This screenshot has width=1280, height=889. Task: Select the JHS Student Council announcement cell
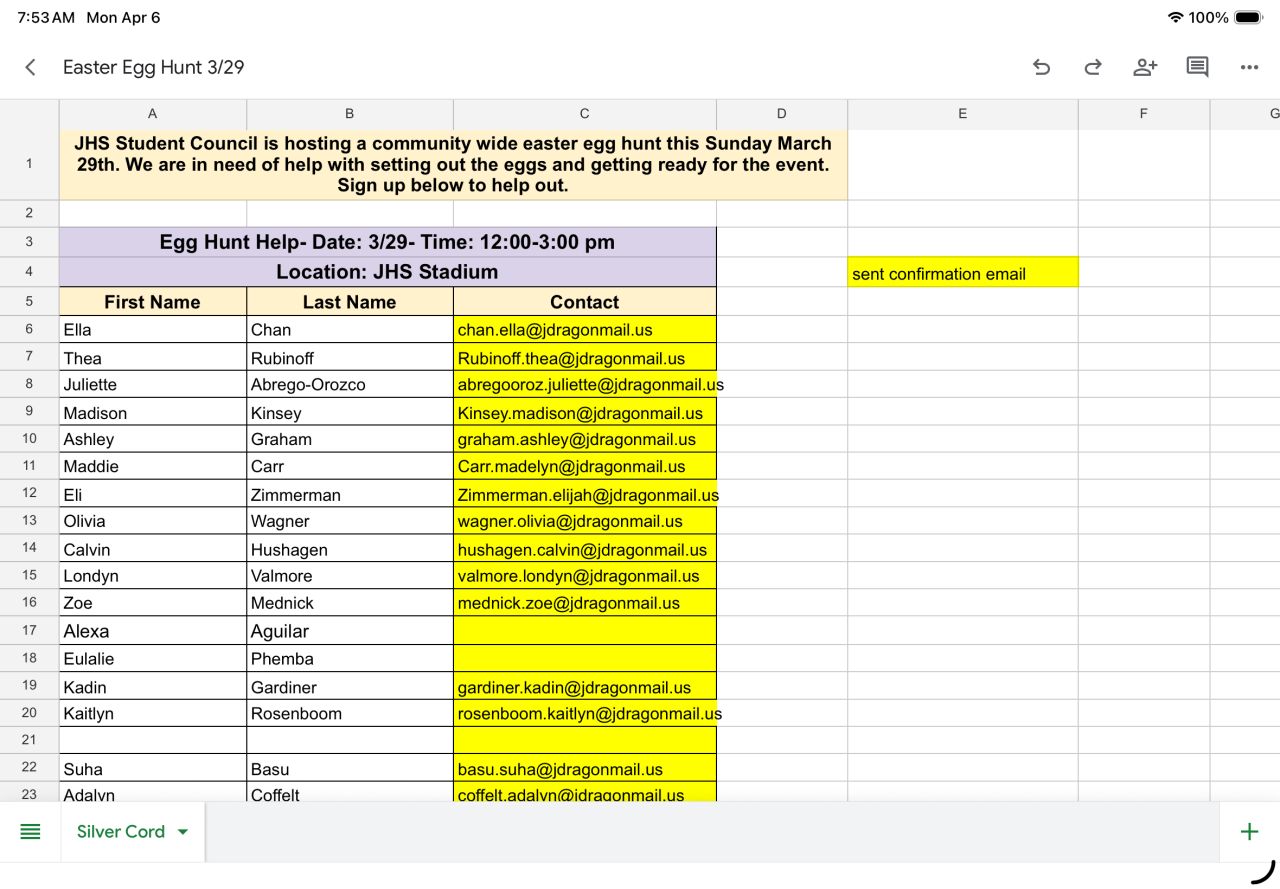tap(453, 164)
